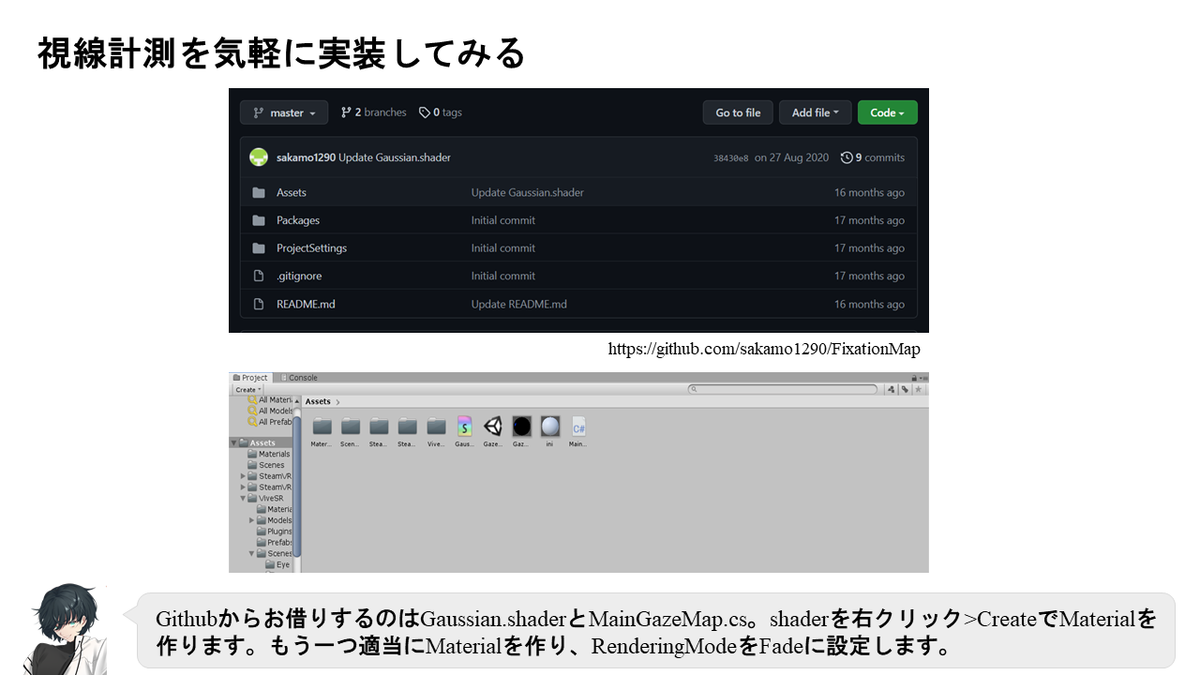Image resolution: width=1200 pixels, height=675 pixels.
Task: Open the 2 branches link
Action: 373,113
